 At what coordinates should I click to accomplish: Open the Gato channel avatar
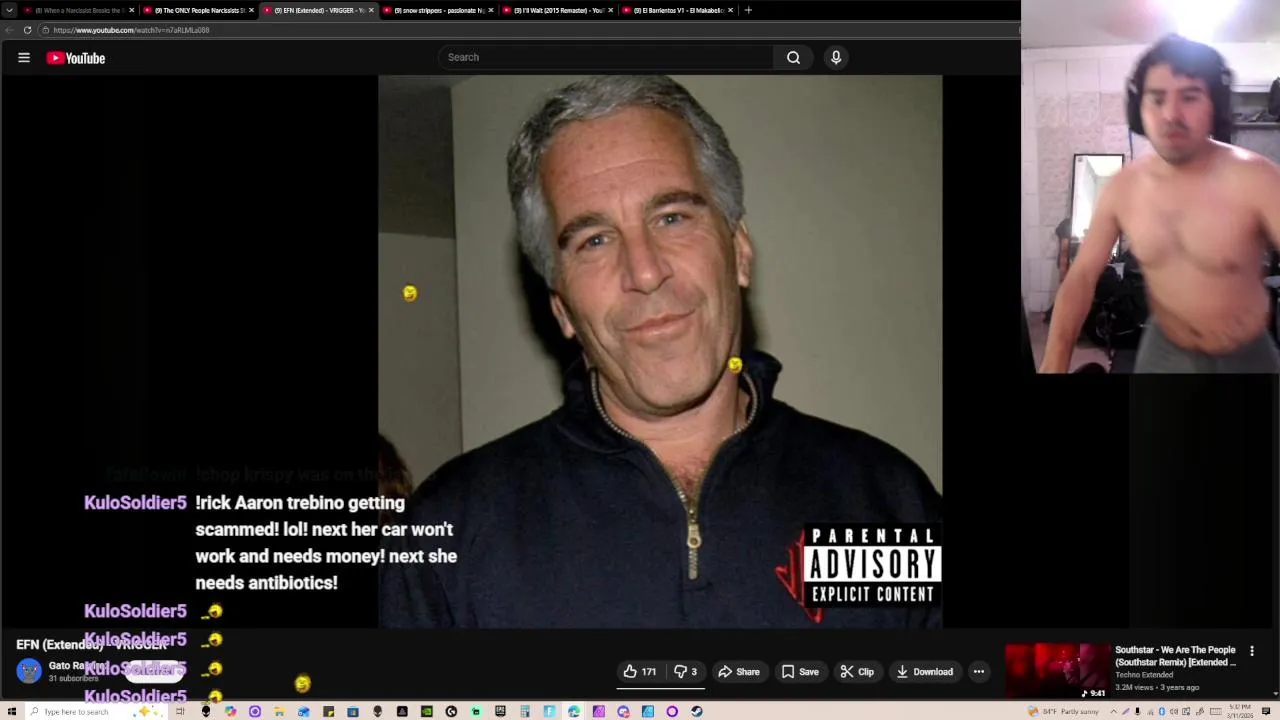tap(29, 671)
